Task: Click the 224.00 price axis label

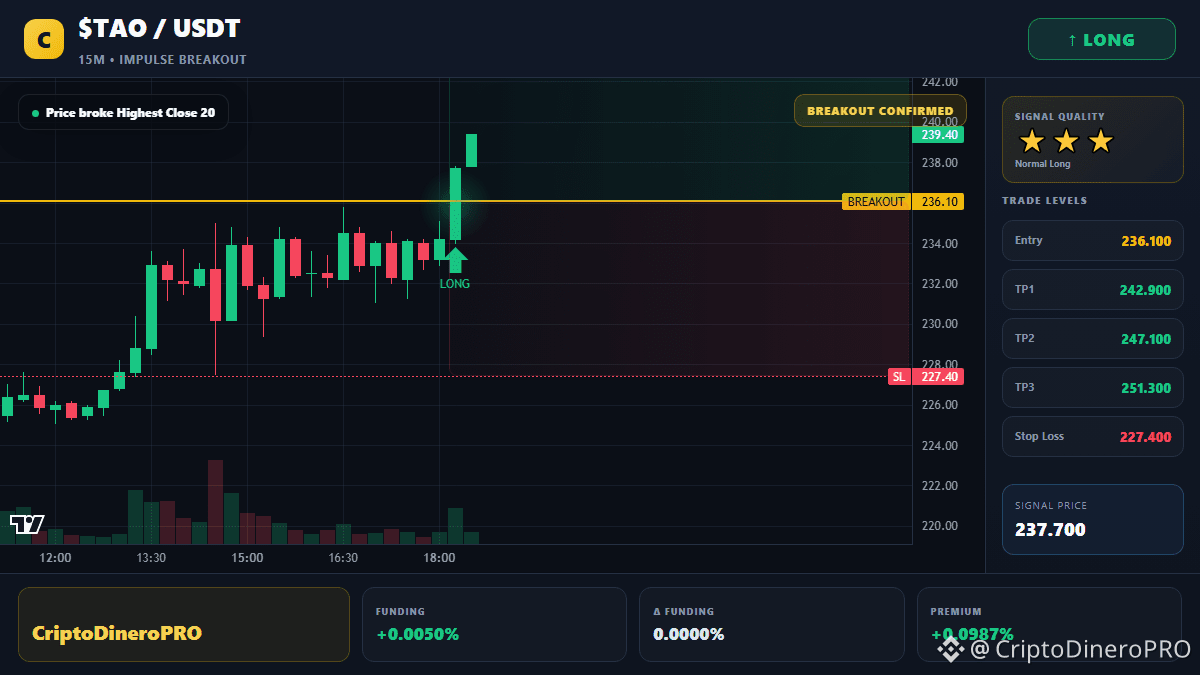Action: tap(940, 446)
